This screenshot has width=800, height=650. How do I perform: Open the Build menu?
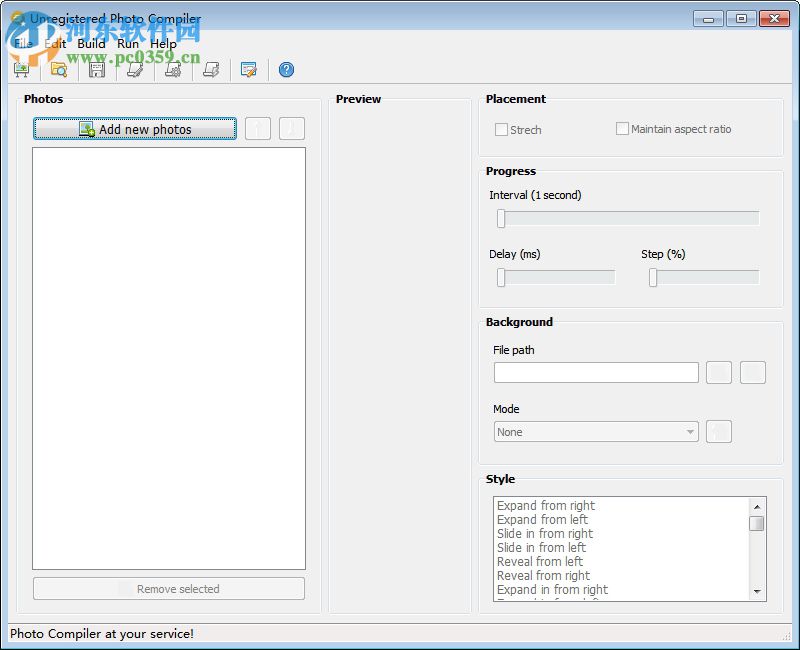tap(91, 44)
